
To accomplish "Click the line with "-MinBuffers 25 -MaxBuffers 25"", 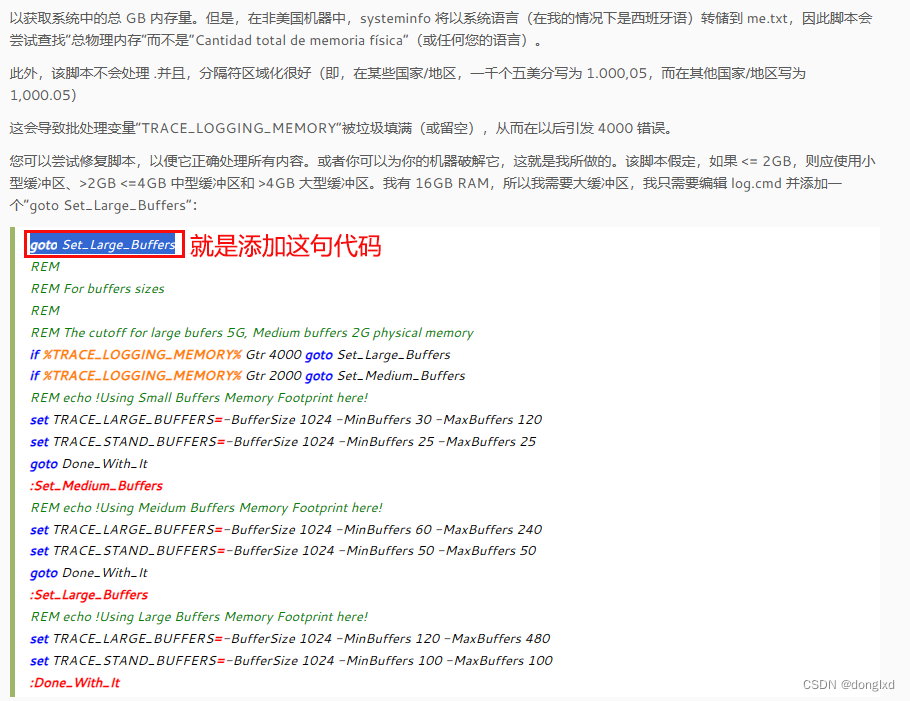I will click(283, 442).
